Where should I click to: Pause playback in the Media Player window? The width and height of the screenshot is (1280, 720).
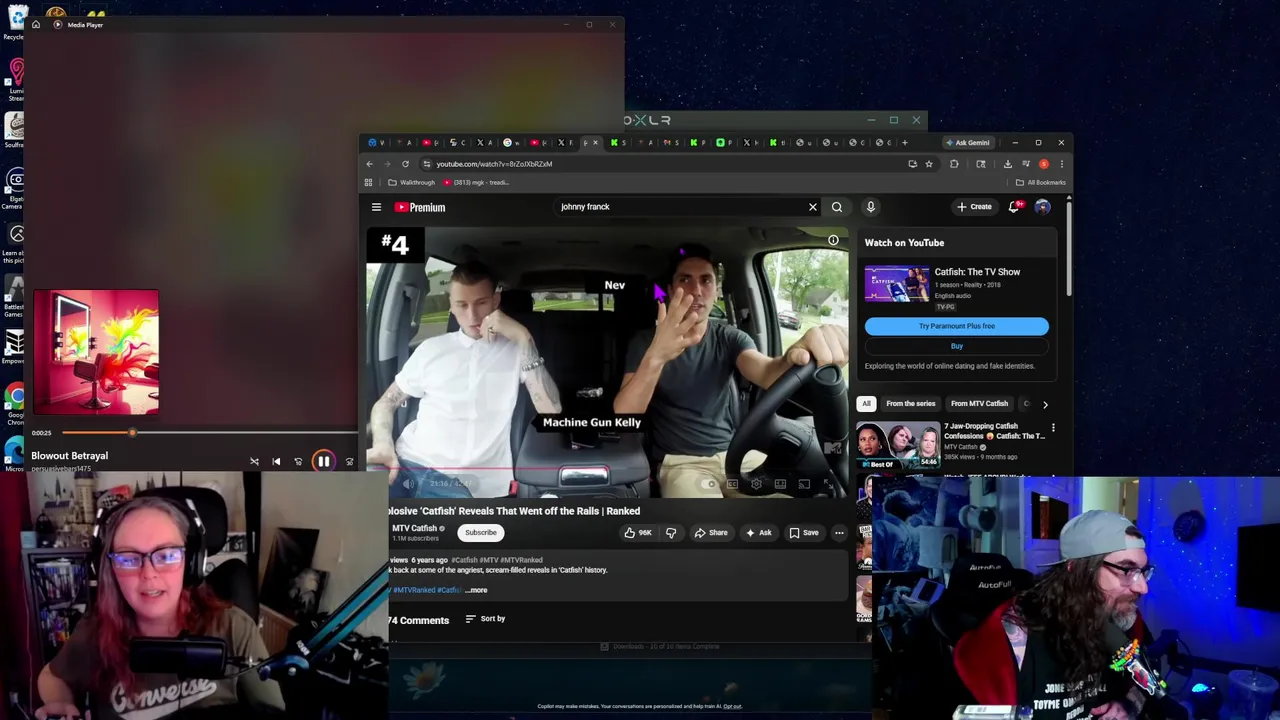(x=323, y=461)
